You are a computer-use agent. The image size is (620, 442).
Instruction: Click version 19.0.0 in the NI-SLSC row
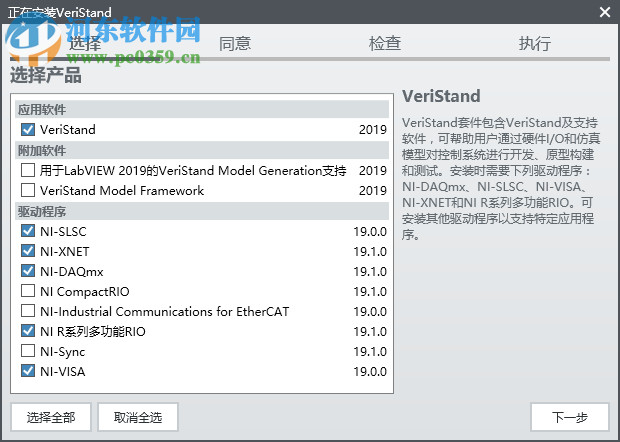[370, 232]
